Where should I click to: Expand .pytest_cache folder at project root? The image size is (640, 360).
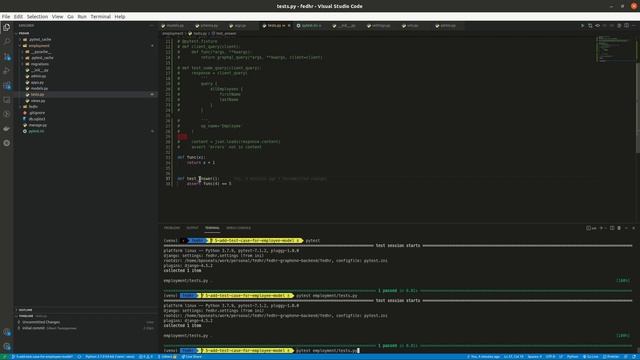pos(40,40)
